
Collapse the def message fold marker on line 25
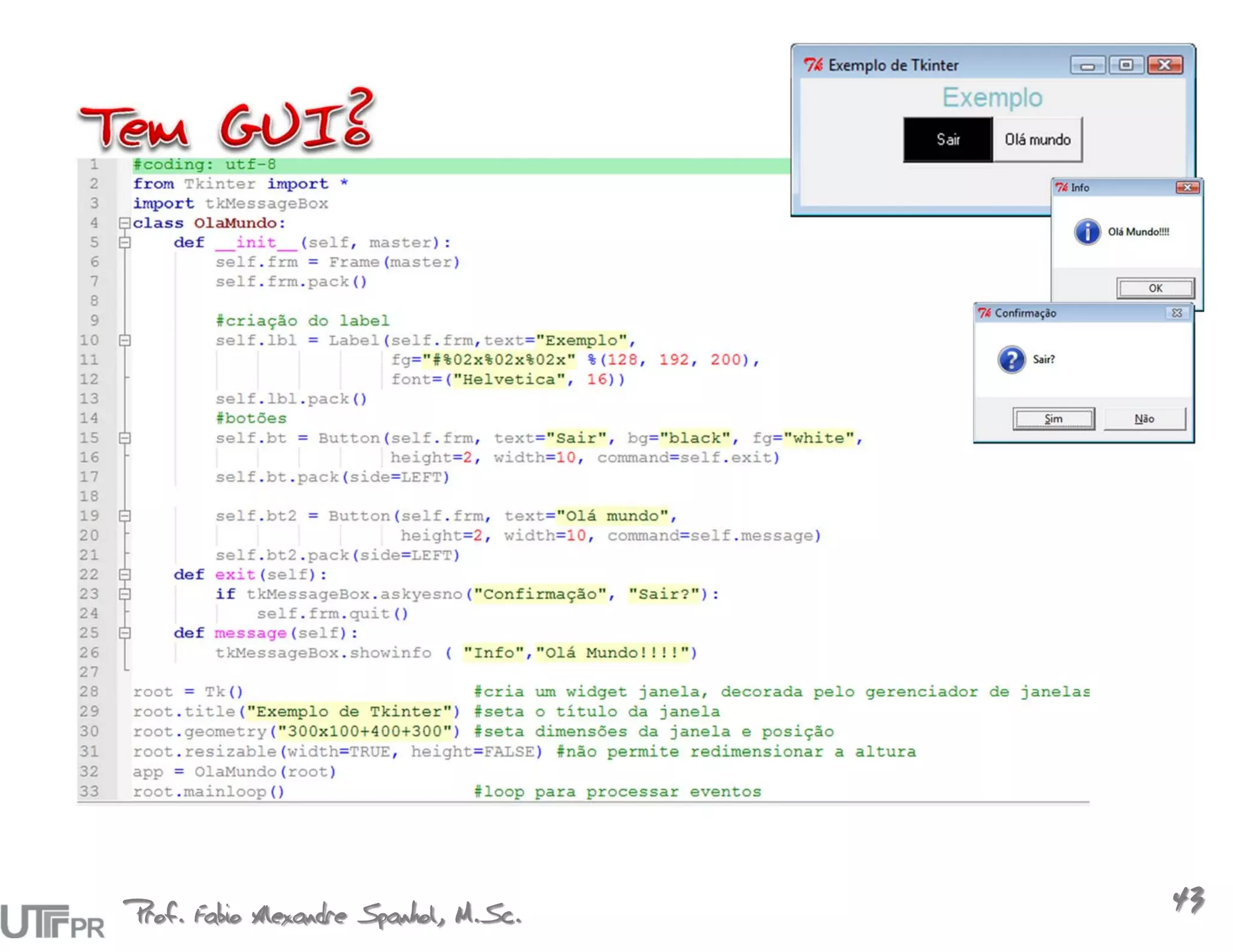point(125,633)
